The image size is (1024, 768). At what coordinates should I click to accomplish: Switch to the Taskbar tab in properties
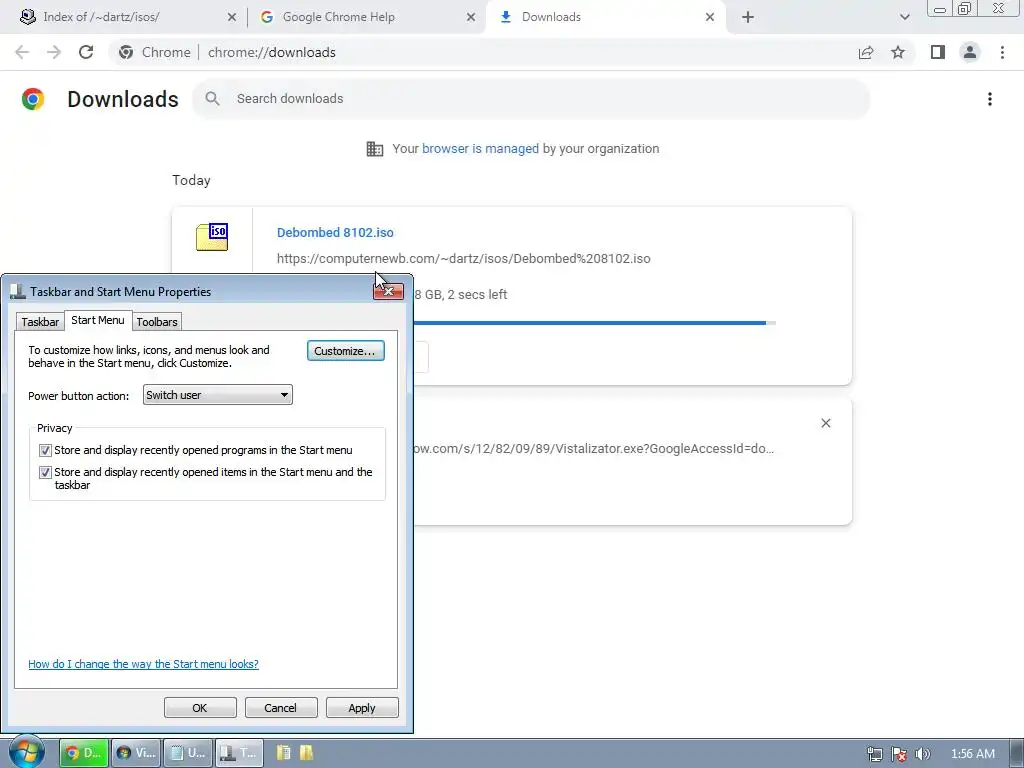[x=40, y=322]
